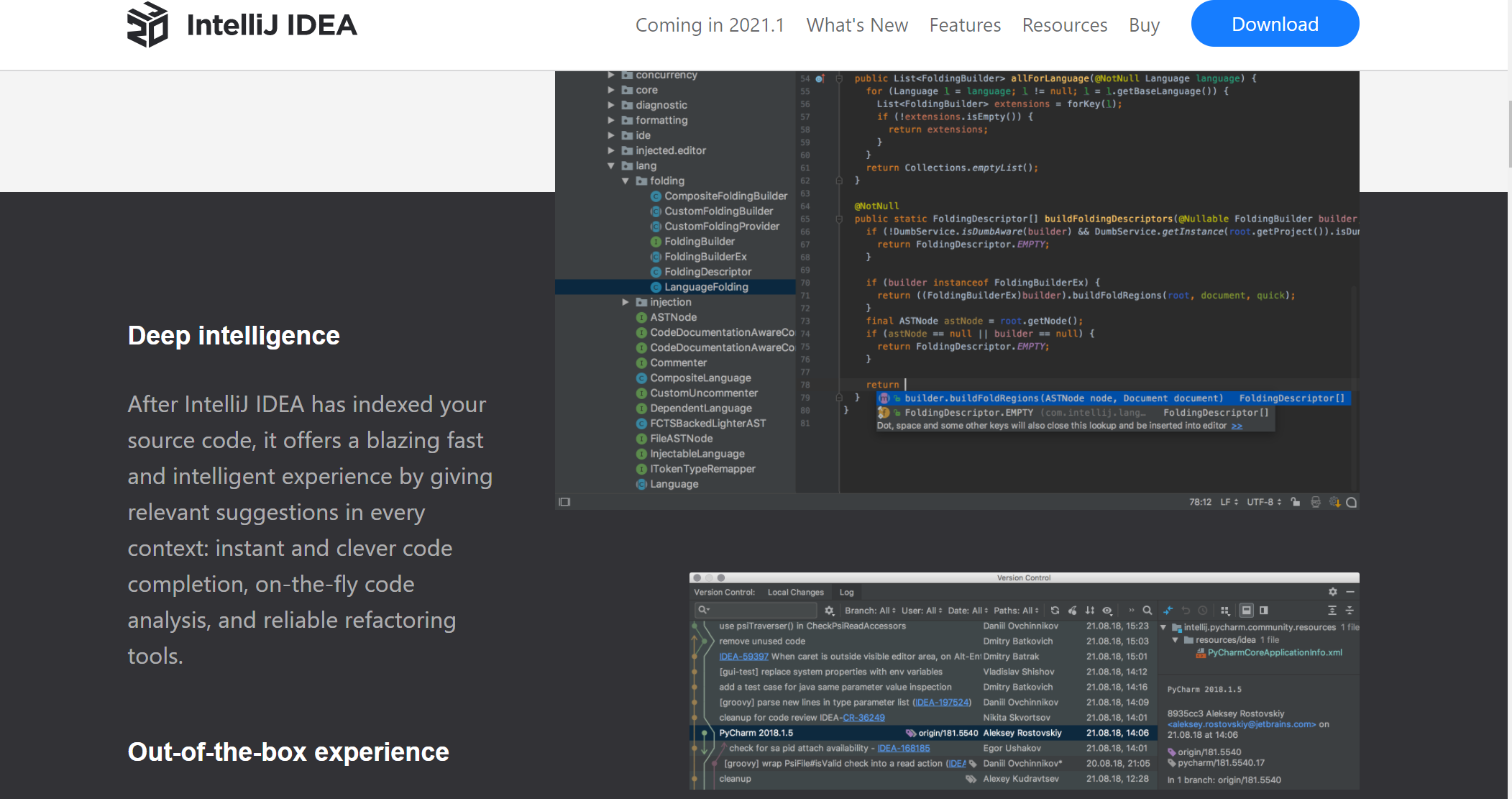The height and width of the screenshot is (799, 1512).
Task: Open the Paths: All filter dropdown
Action: coord(1017,611)
